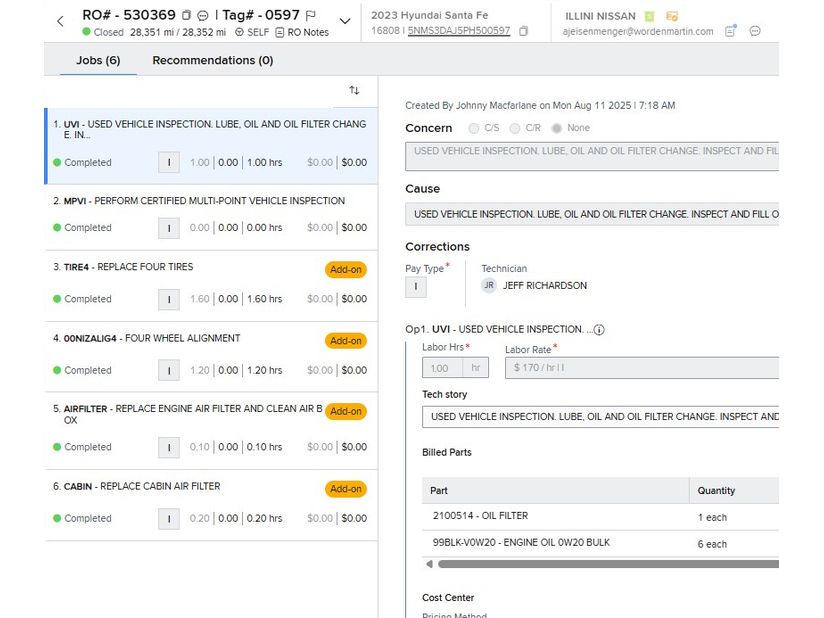
Task: Click the underlined VIN link
Action: point(458,32)
